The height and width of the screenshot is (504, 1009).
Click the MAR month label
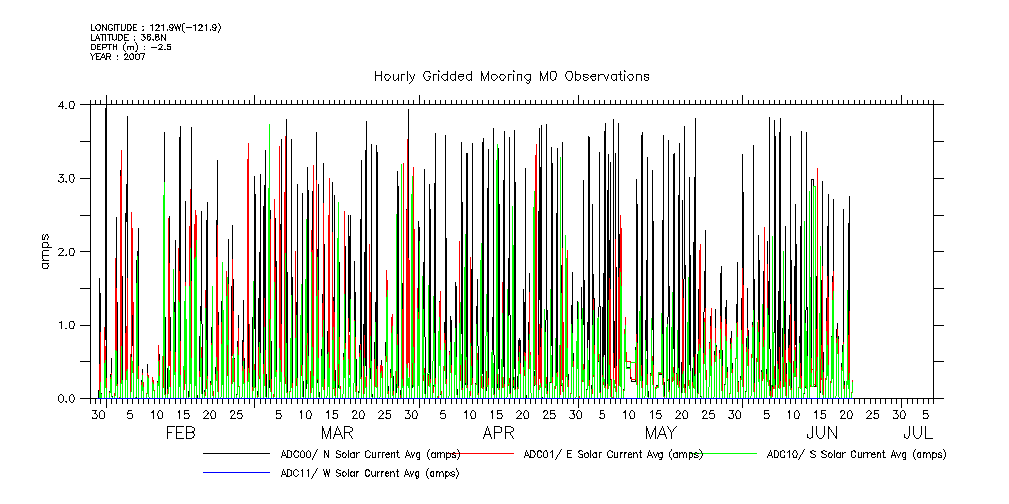click(x=337, y=433)
